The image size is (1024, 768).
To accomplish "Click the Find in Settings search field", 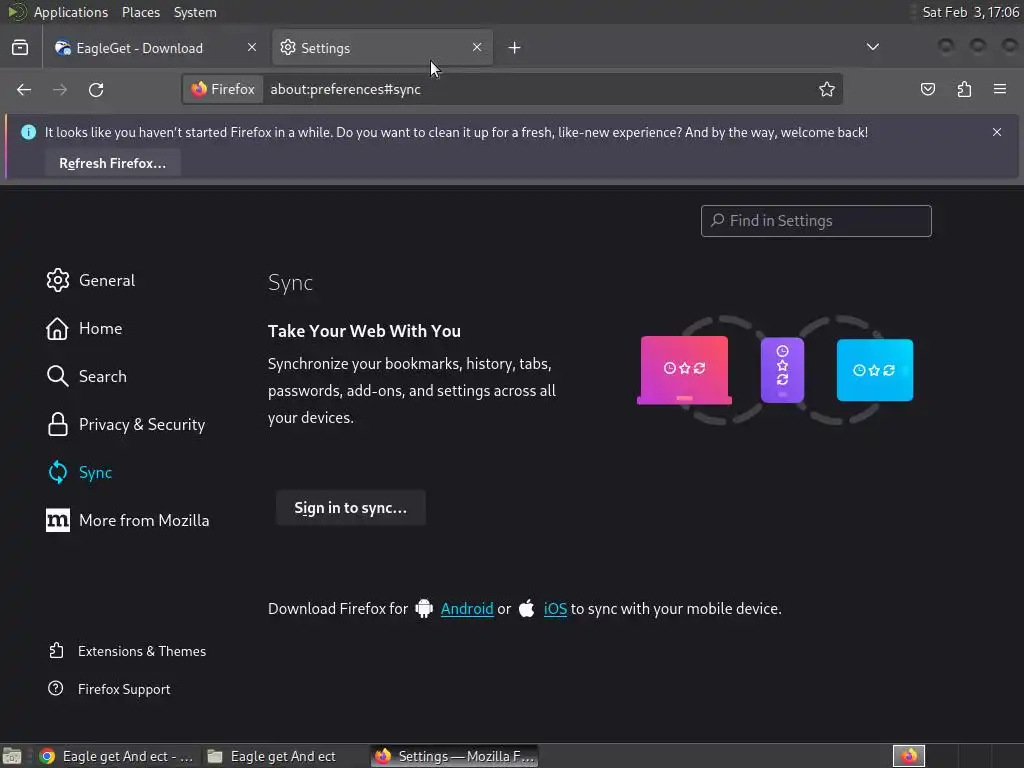I will pyautogui.click(x=816, y=221).
